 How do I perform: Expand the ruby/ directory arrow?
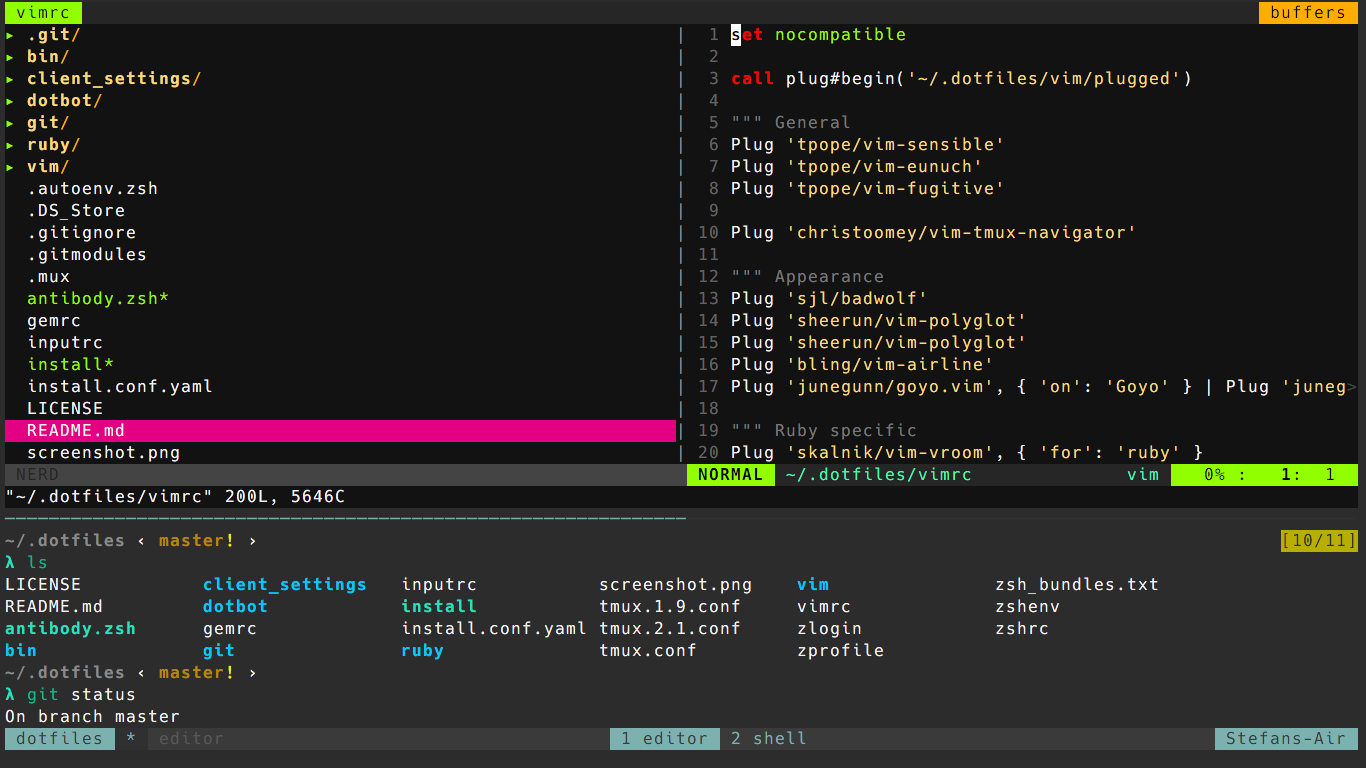[x=10, y=145]
